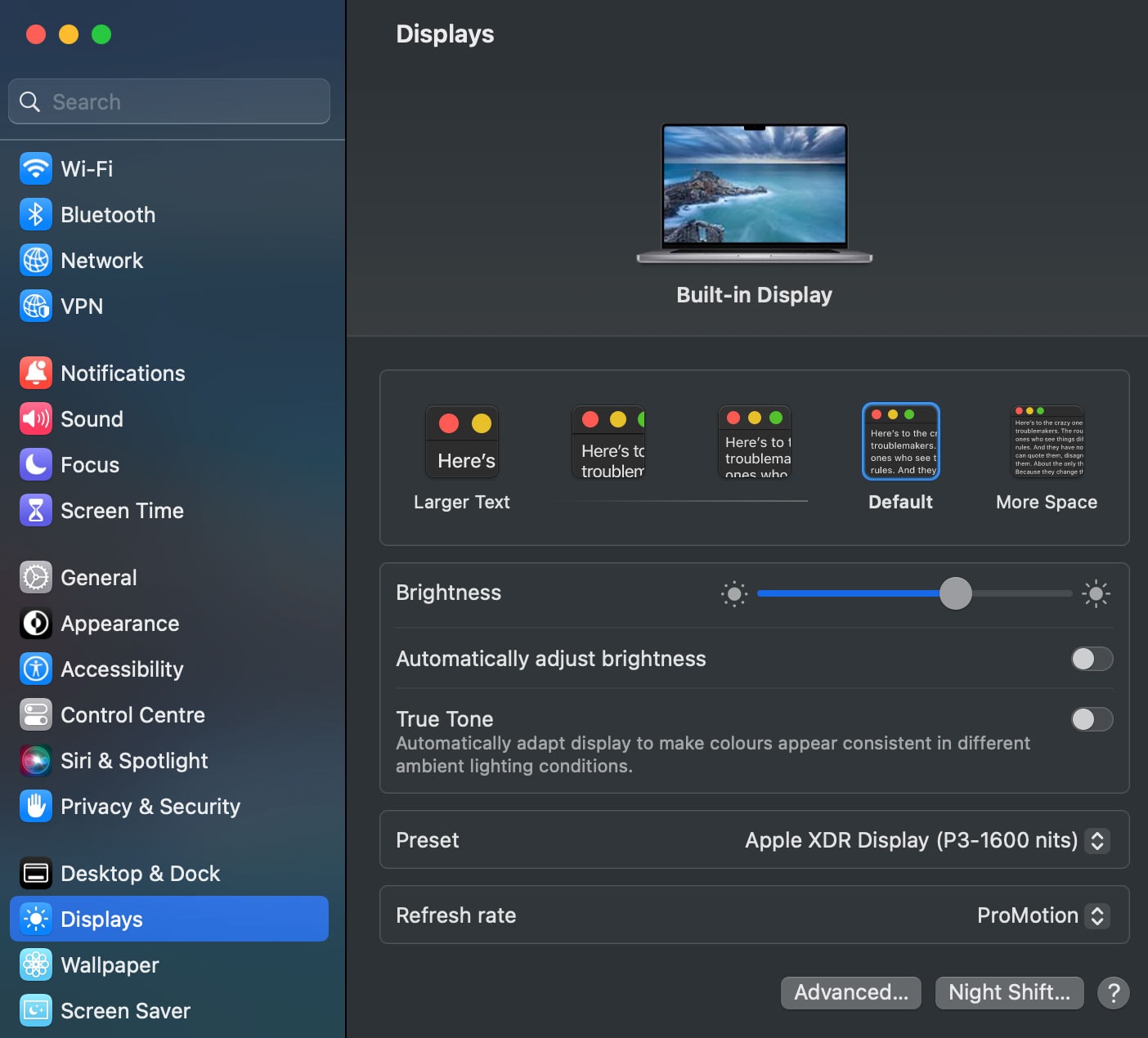Click the Brightness slider handle

955,593
